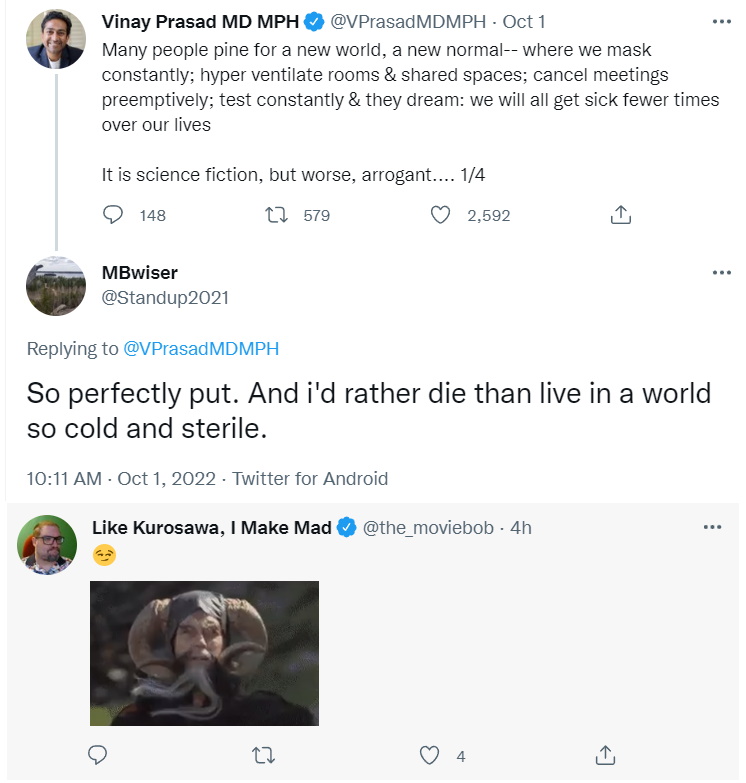
Task: Share the_moviebob's GIF tweet
Action: pyautogui.click(x=605, y=755)
